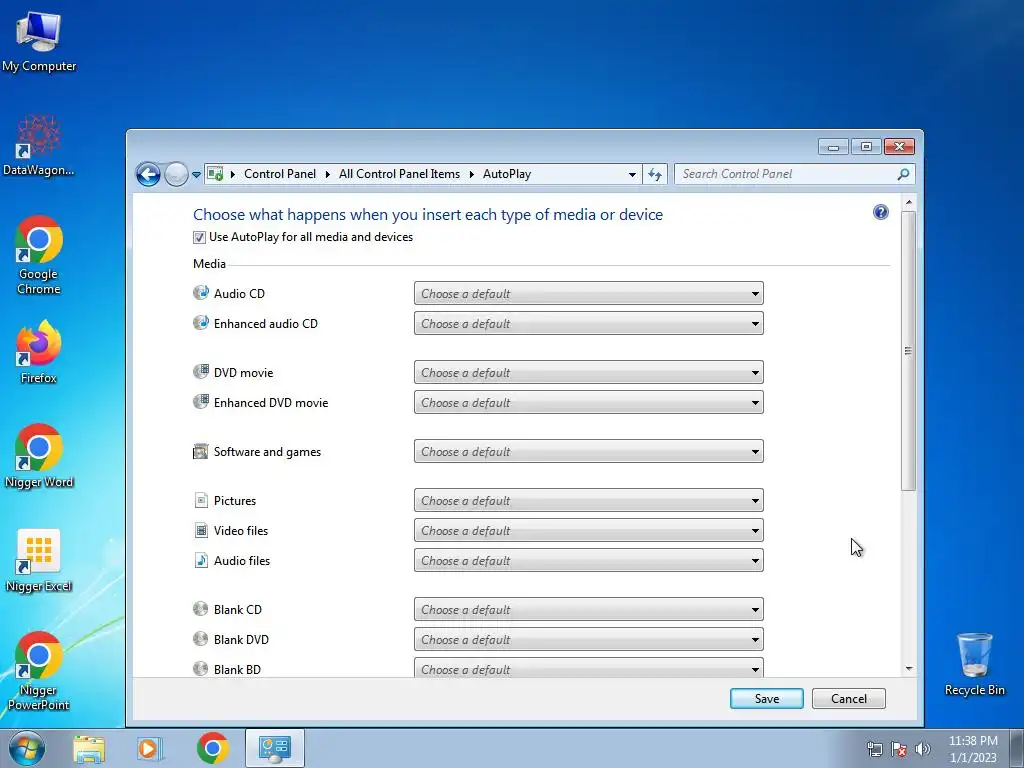Screen dimensions: 1024x768
Task: Click the Blank BD label
Action: [237, 669]
